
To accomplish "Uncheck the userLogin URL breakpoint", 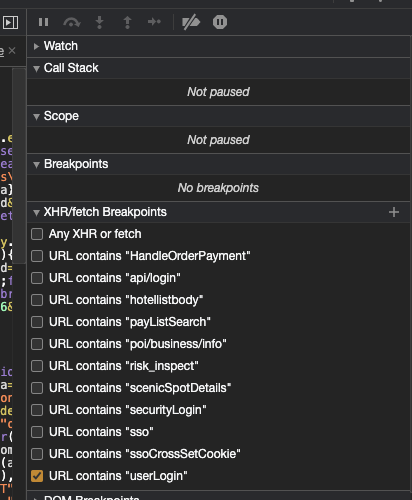I will (x=37, y=476).
